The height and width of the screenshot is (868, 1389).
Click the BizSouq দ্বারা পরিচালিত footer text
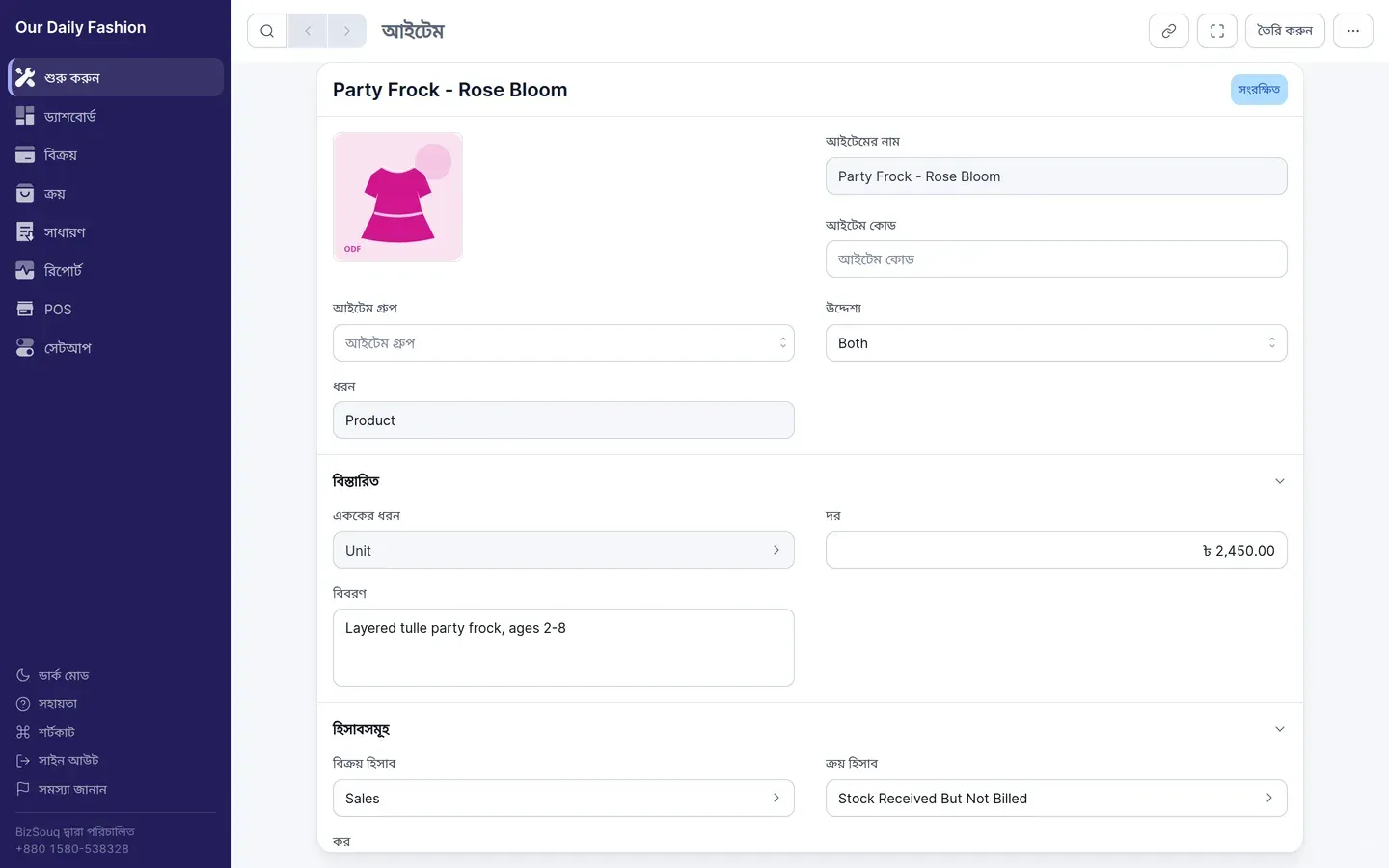75,831
